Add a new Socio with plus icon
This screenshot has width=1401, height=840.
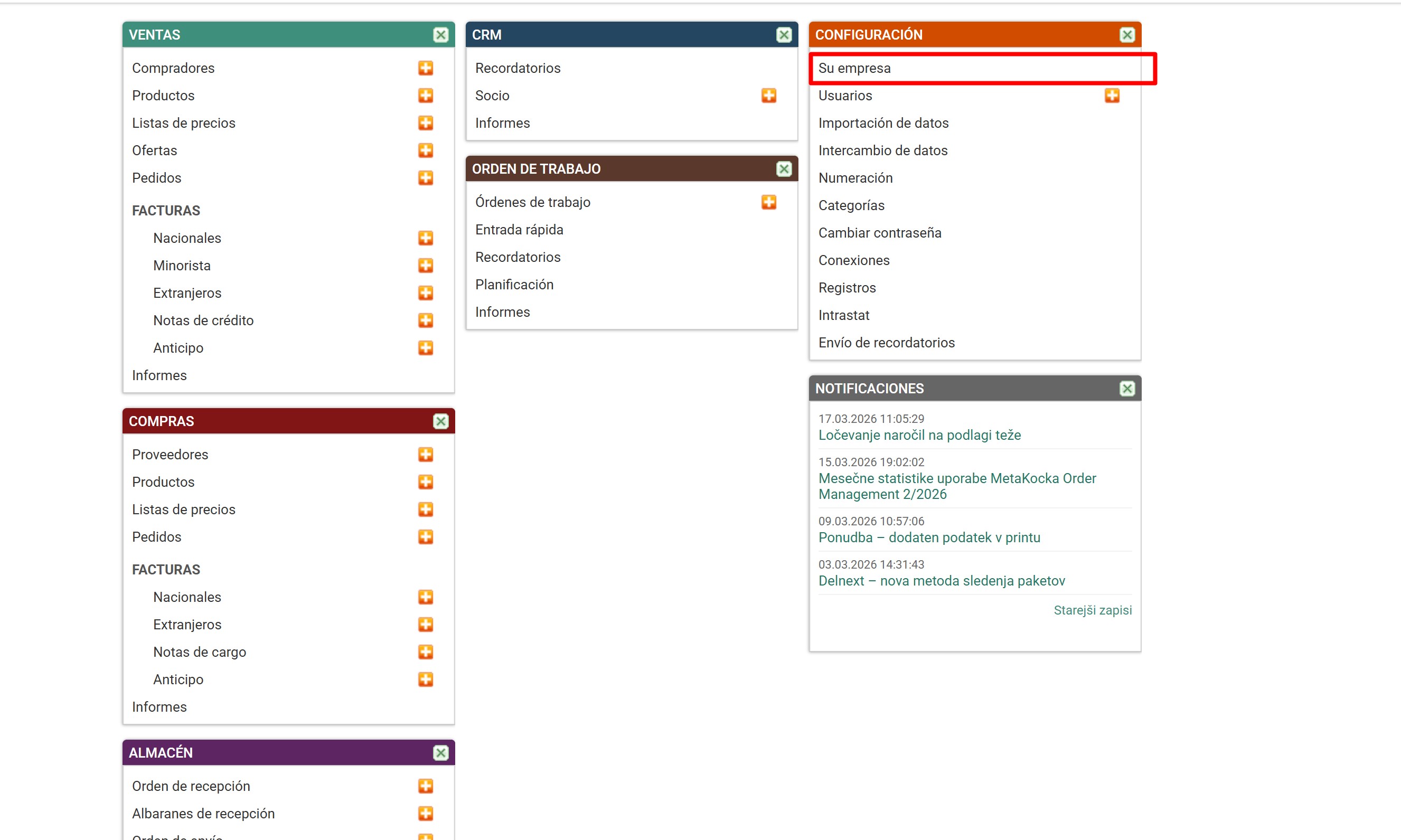(769, 96)
